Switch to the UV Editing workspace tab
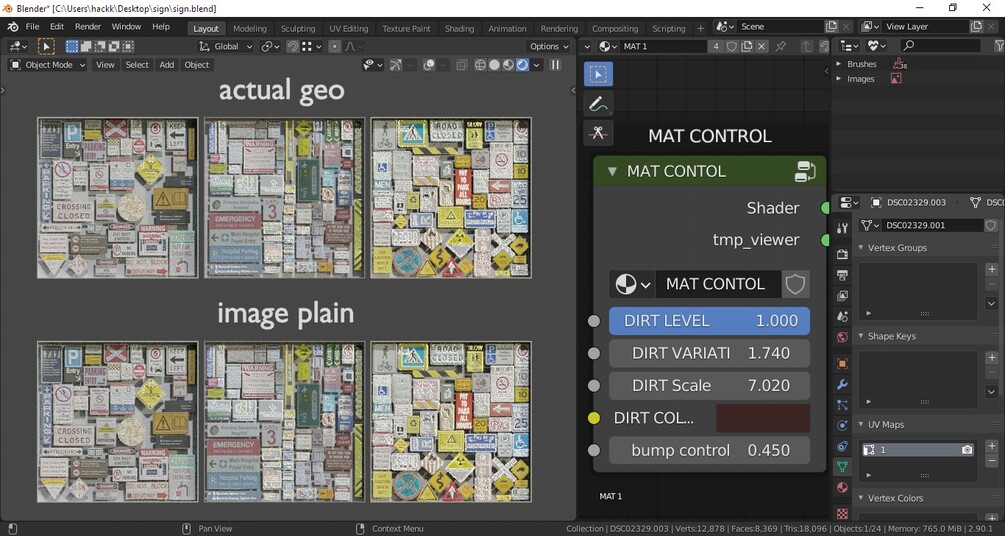1005x536 pixels. coord(349,29)
